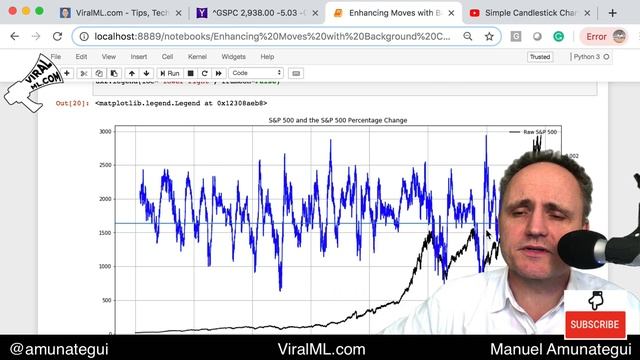Go back in browser history
640x360 pixels.
coord(15,36)
